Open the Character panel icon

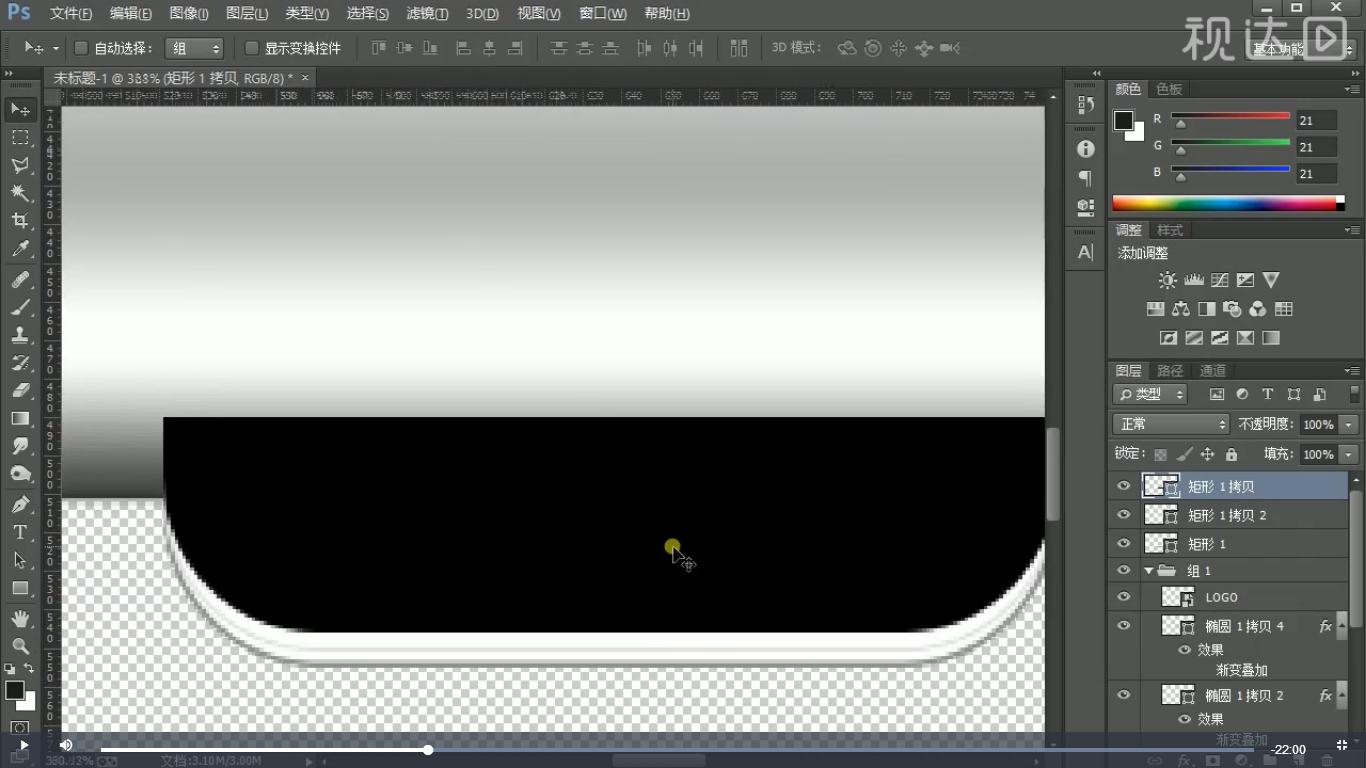coord(1086,252)
